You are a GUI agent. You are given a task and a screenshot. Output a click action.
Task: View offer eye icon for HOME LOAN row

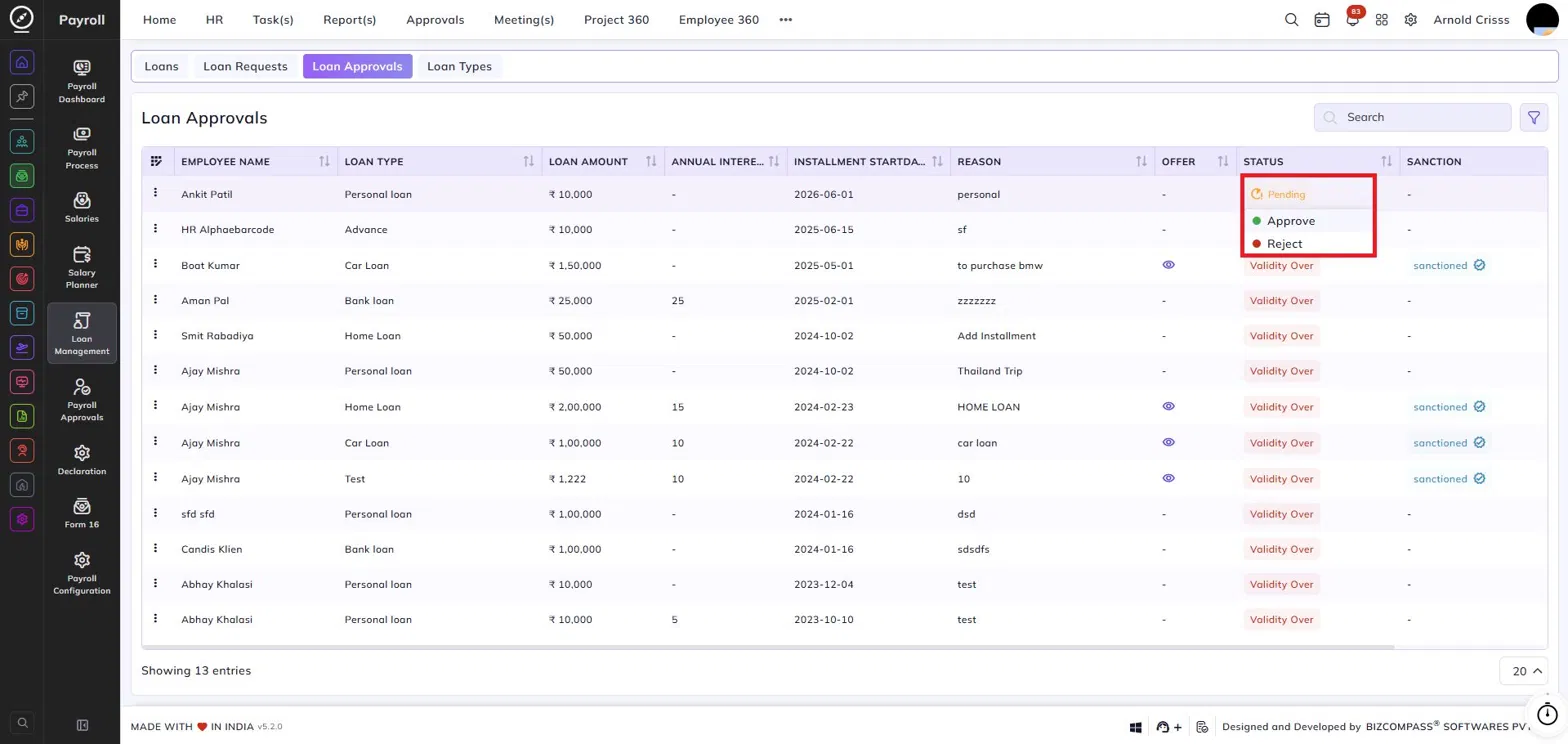click(1168, 406)
